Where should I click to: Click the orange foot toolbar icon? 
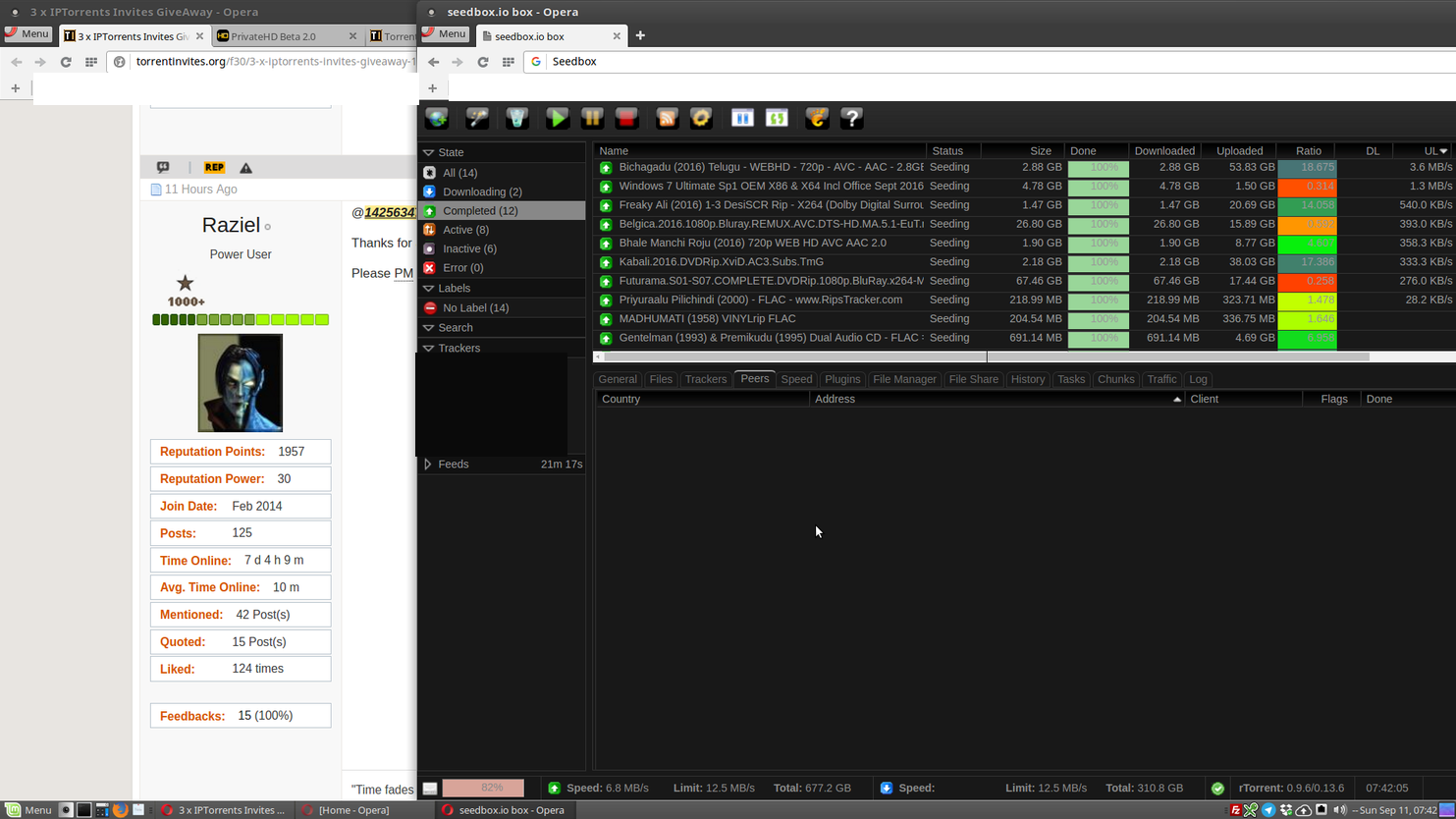point(817,118)
